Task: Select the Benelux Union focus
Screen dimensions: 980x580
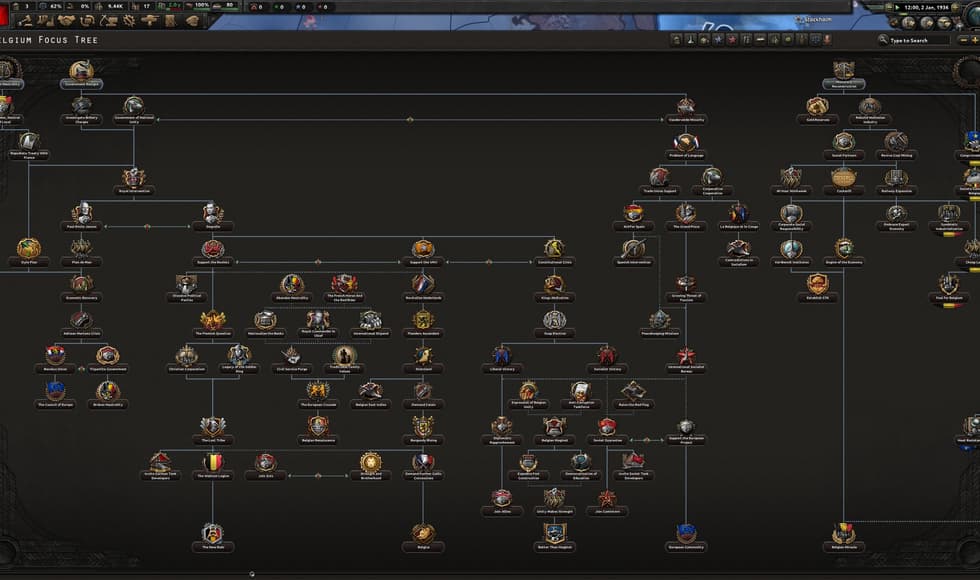Action: (55, 359)
